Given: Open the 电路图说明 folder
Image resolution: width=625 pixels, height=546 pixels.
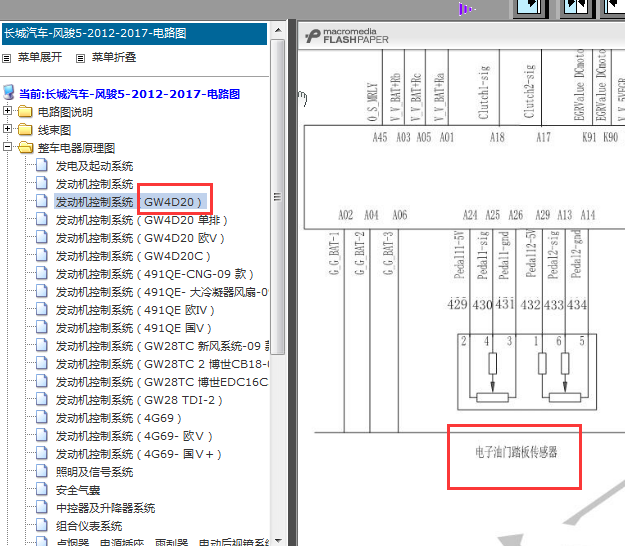Looking at the screenshot, I should 65,112.
